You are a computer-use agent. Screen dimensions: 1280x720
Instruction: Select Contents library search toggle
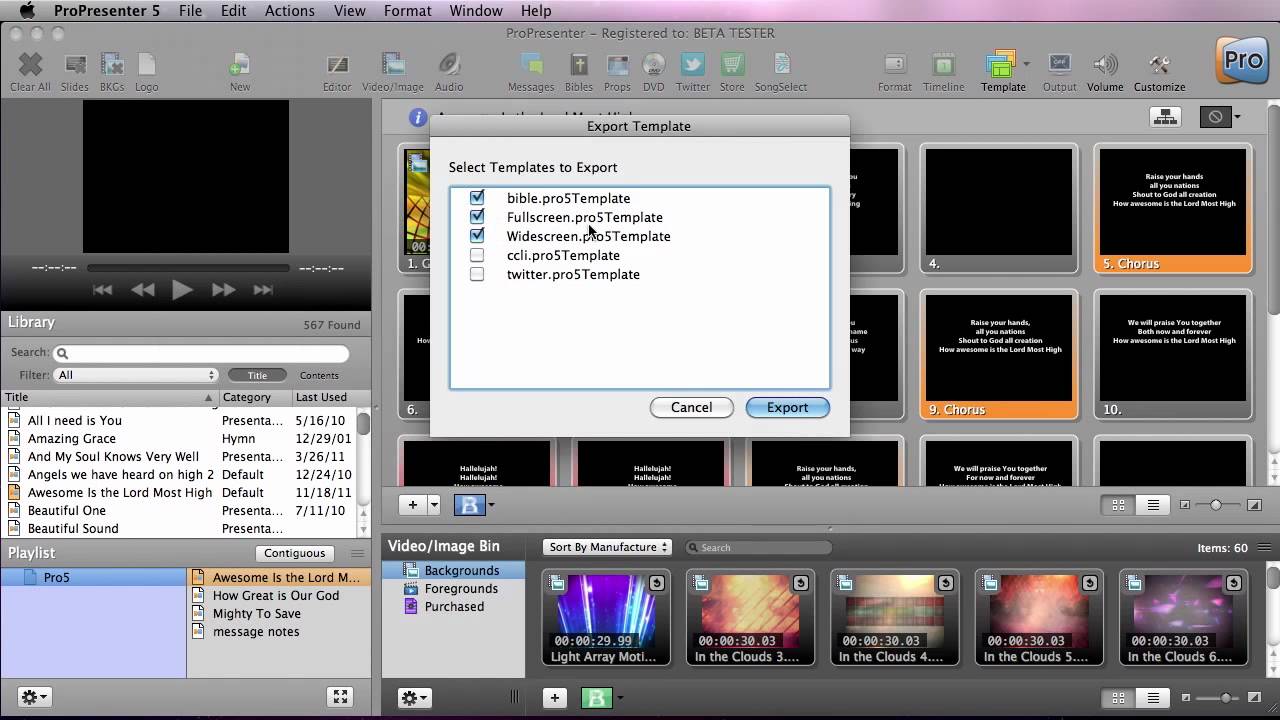pos(319,375)
